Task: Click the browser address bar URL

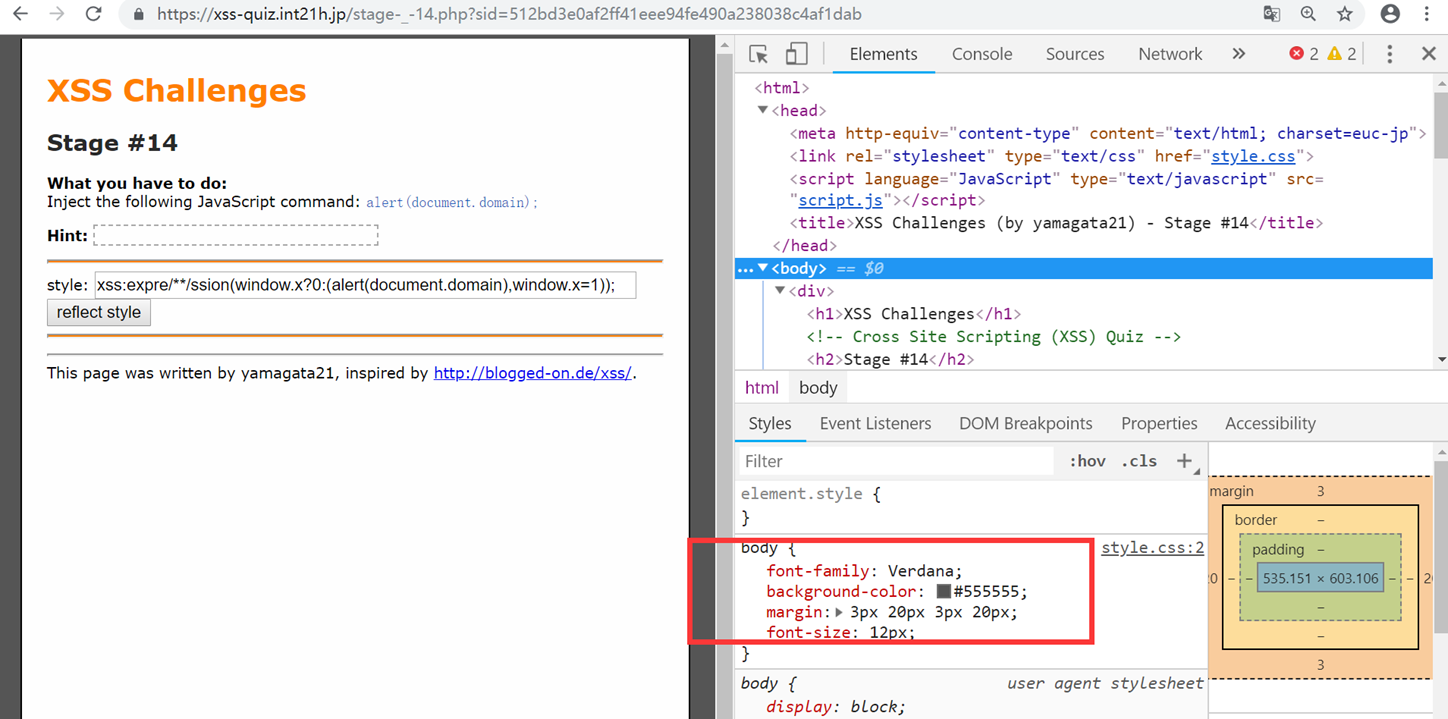Action: pos(509,15)
